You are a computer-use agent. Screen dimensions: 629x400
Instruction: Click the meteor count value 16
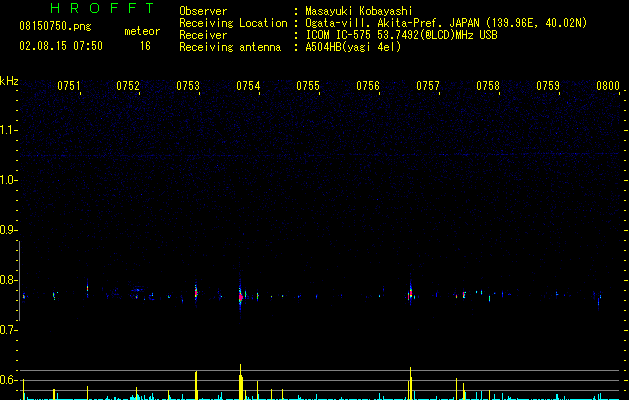(145, 46)
